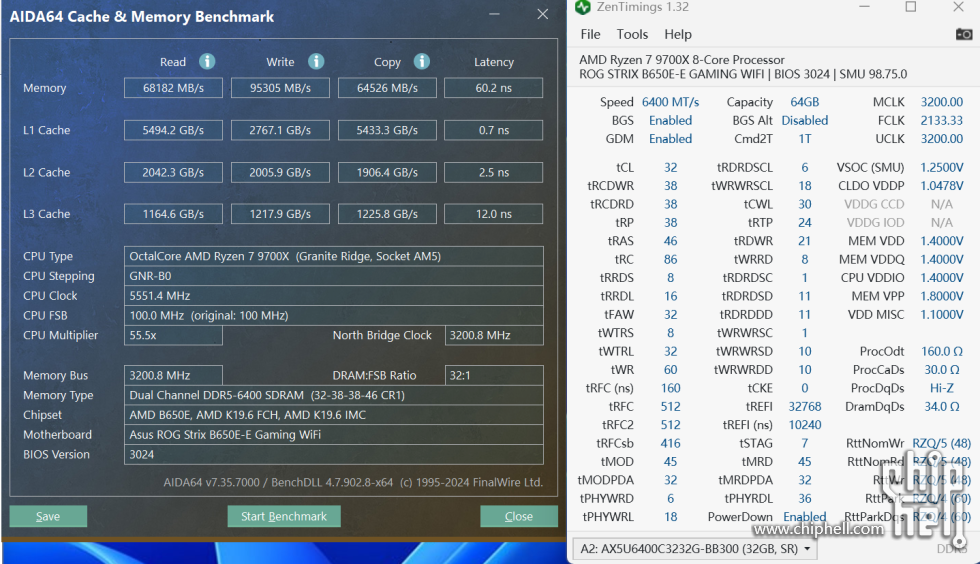Click the ProcOdt value 160.0 Ω
This screenshot has height=564, width=980.
pyautogui.click(x=941, y=351)
